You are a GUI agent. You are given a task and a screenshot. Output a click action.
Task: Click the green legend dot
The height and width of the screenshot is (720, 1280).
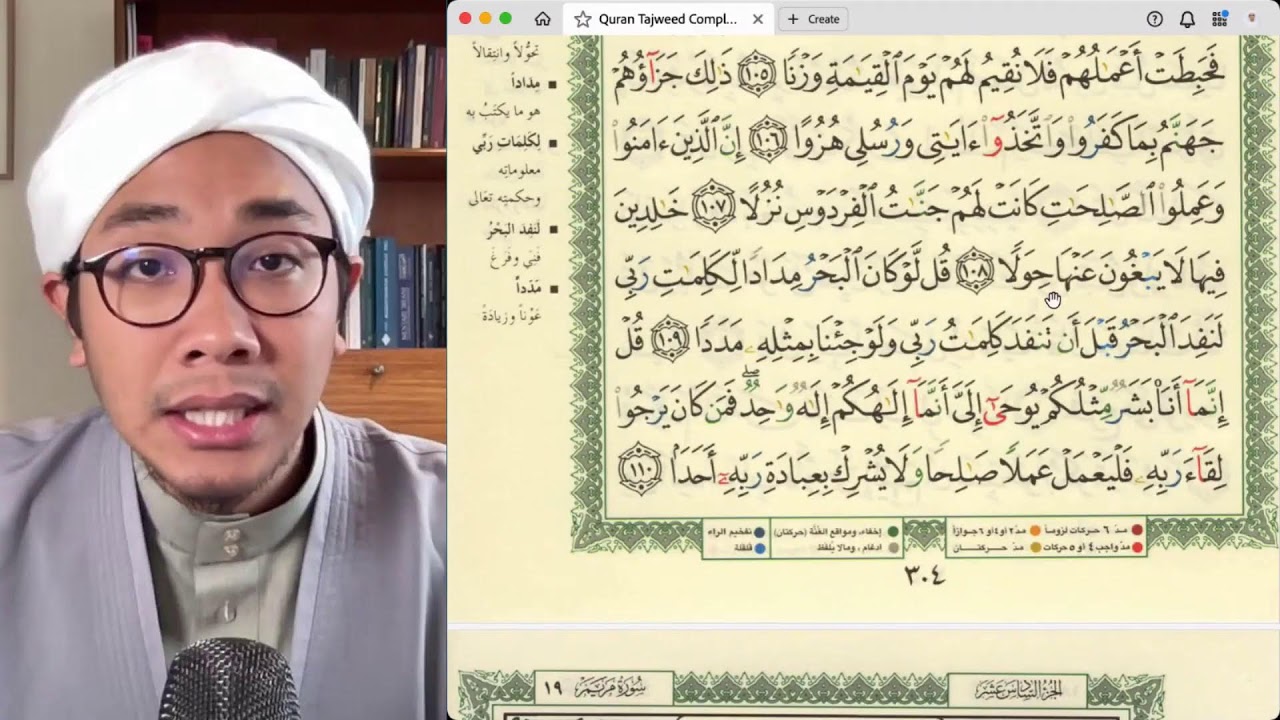893,531
